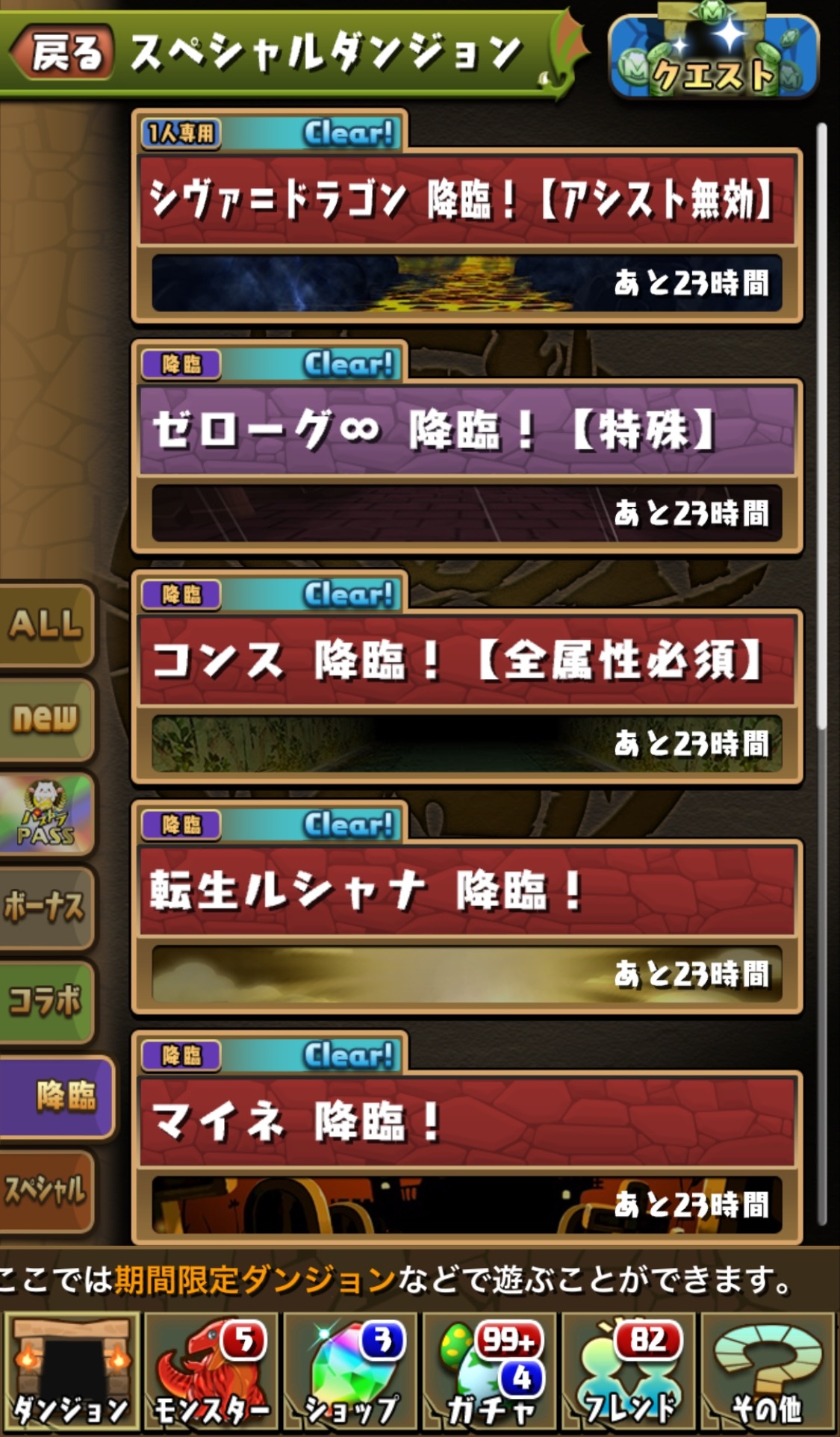Choose 転生ルシャナ 降臨 dungeon
840x1437 pixels.
tap(467, 908)
